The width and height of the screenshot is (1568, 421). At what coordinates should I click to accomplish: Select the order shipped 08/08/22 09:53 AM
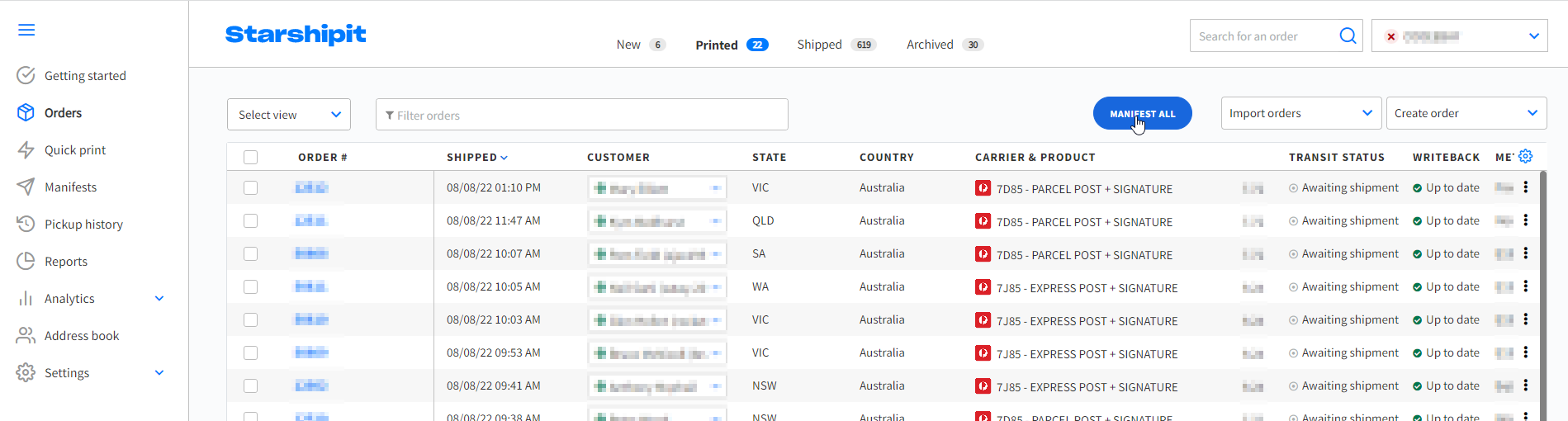pos(251,352)
